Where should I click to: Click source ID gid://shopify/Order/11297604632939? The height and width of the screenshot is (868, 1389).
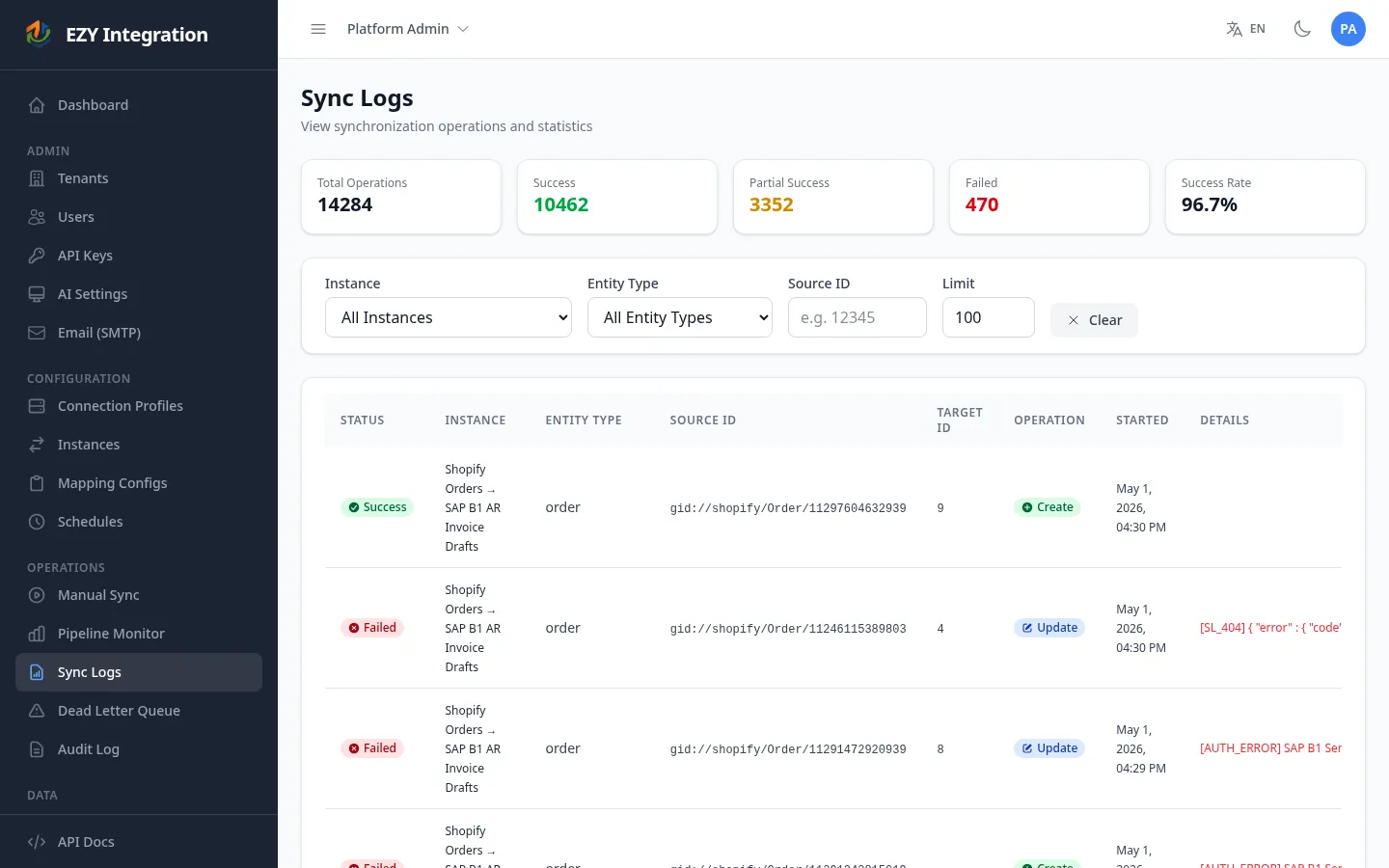pyautogui.click(x=788, y=508)
